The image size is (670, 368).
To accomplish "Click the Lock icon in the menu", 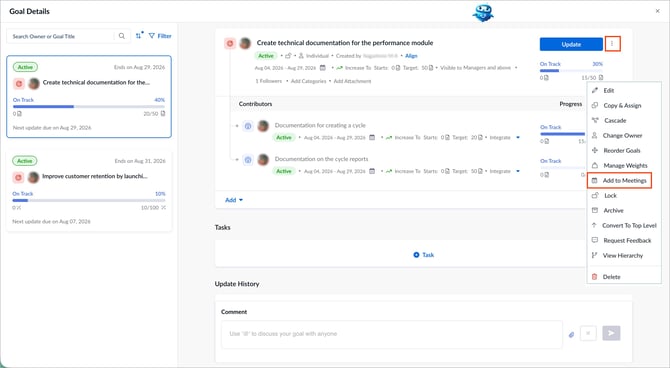I will pos(595,195).
